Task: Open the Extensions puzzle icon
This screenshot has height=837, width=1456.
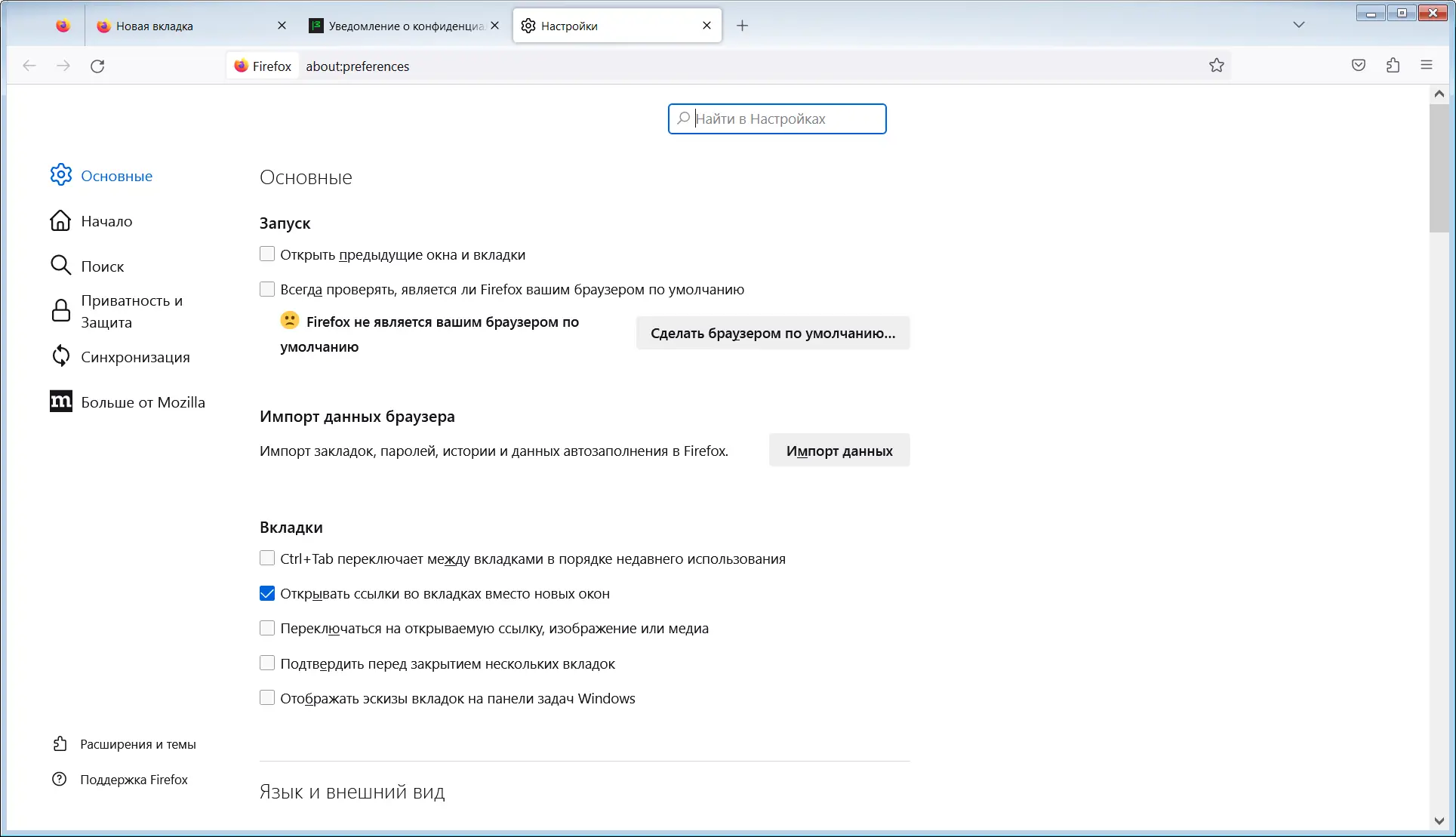Action: pyautogui.click(x=1393, y=66)
